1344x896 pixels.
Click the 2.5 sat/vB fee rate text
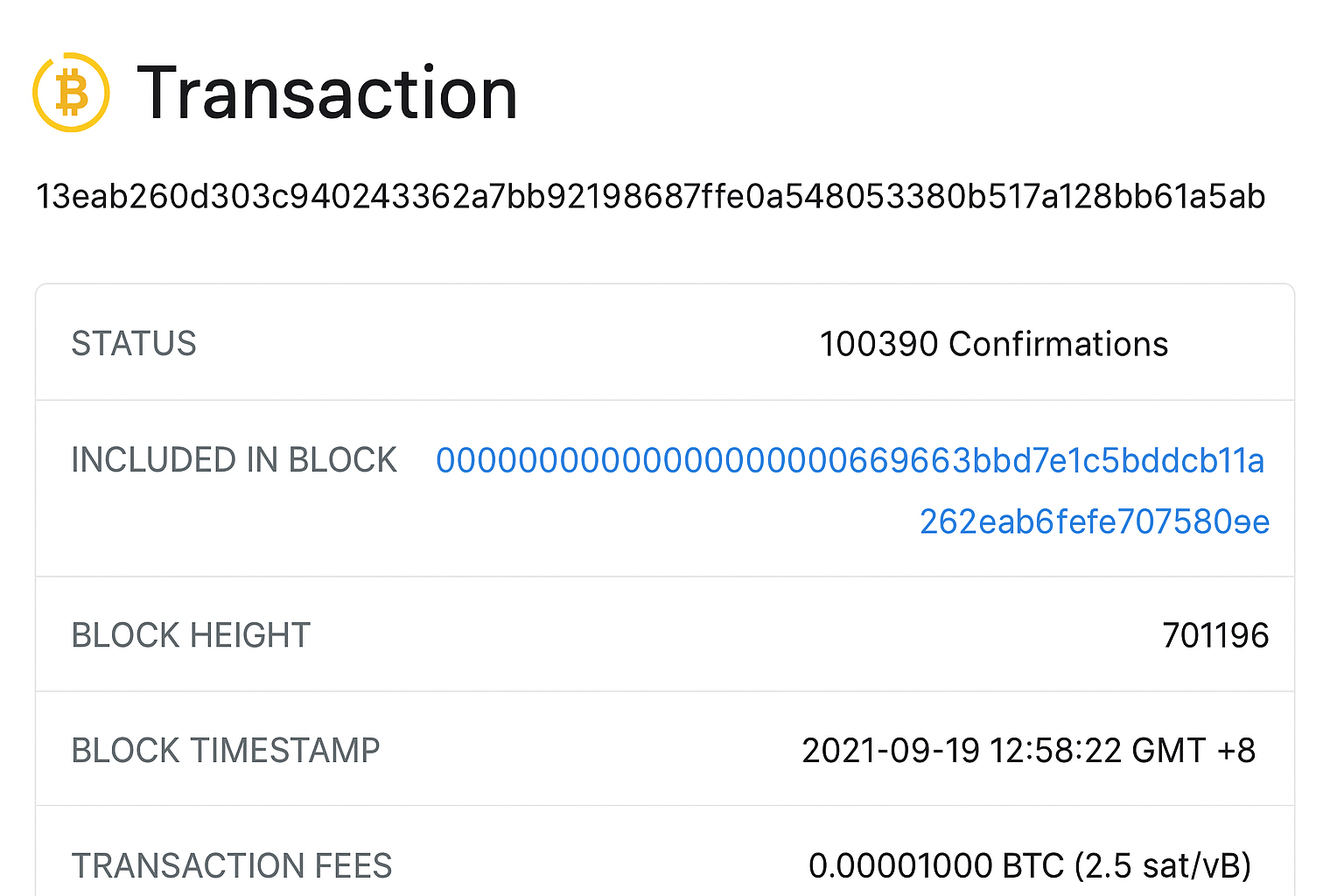click(x=1164, y=865)
